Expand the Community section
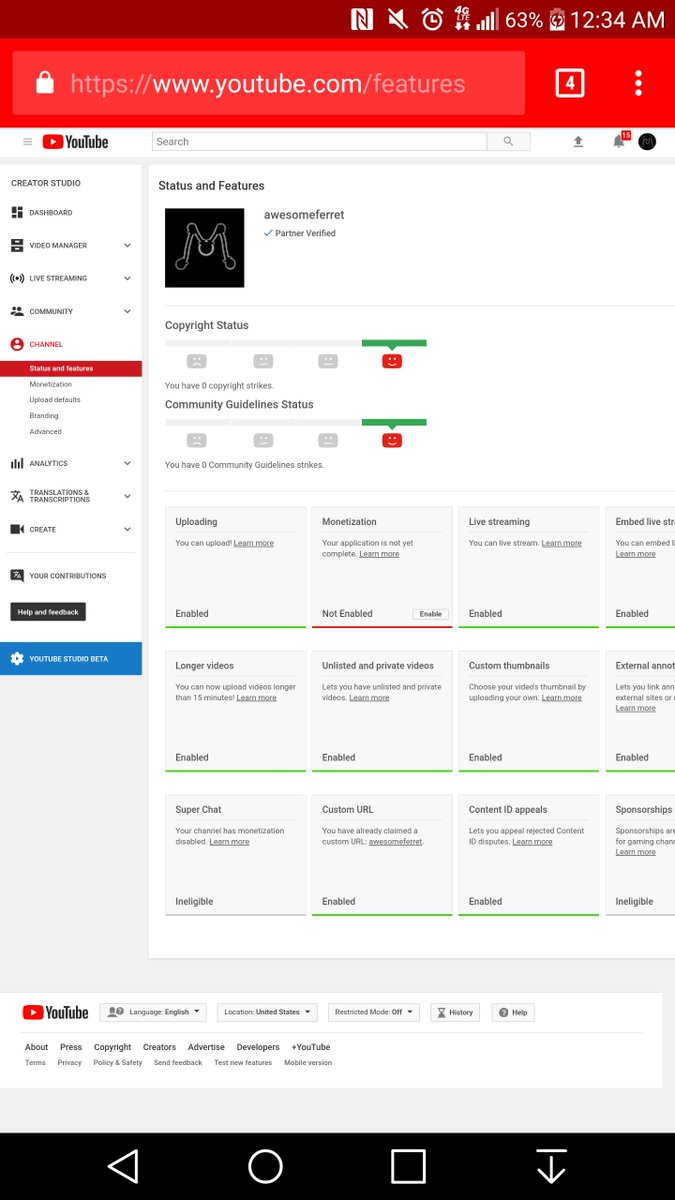This screenshot has width=675, height=1200. click(127, 311)
